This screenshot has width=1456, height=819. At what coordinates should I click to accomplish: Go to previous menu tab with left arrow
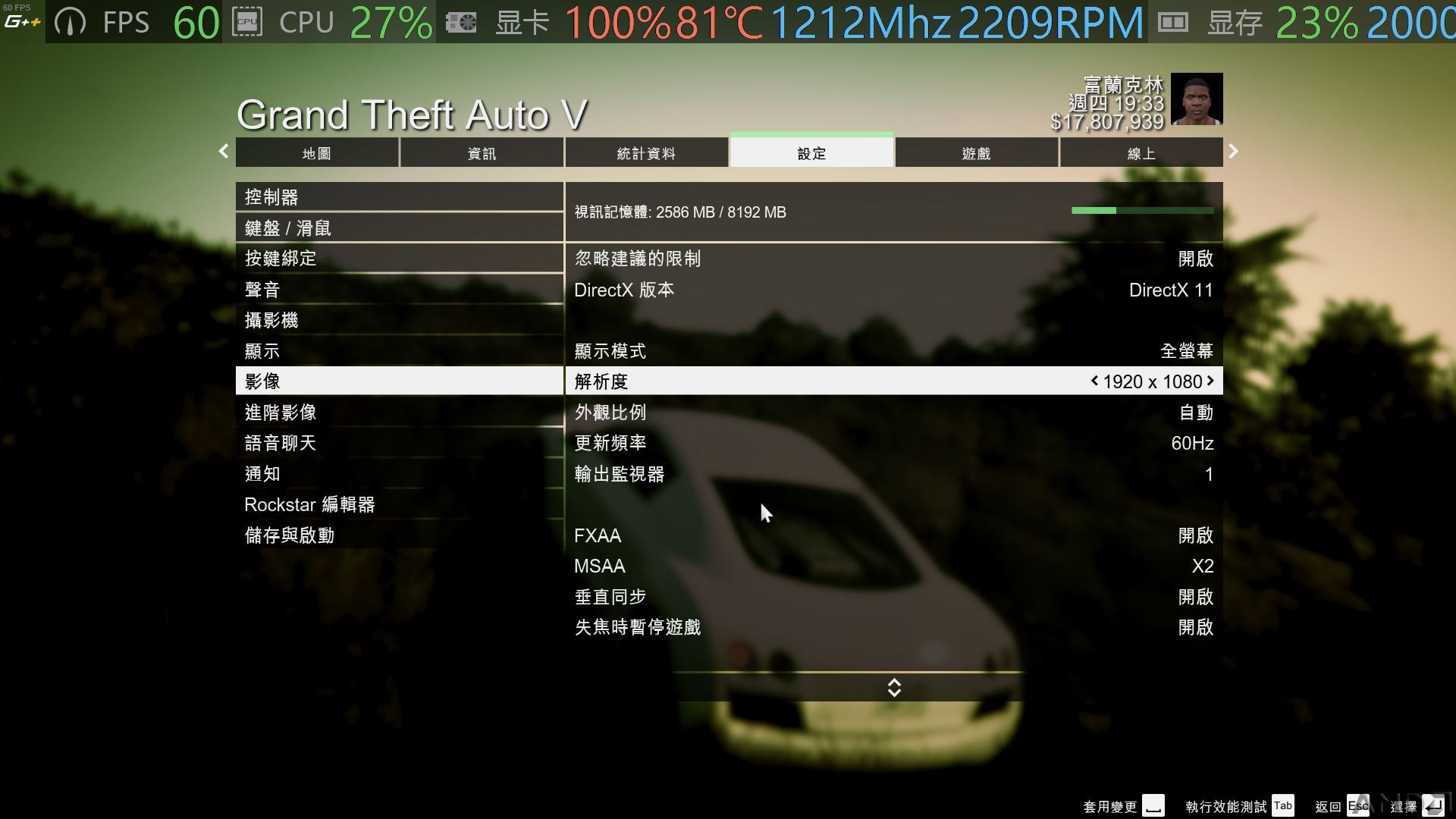click(224, 151)
